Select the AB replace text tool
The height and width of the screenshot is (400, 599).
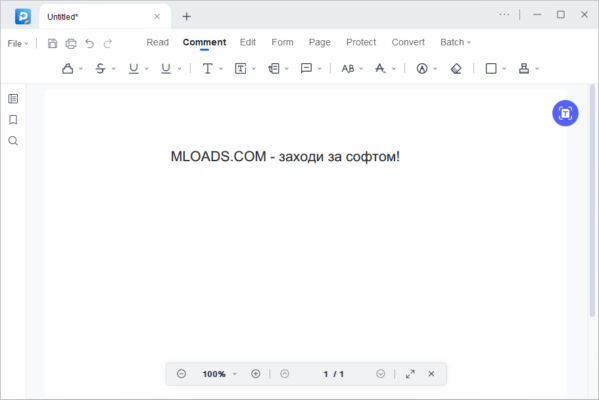pos(348,68)
